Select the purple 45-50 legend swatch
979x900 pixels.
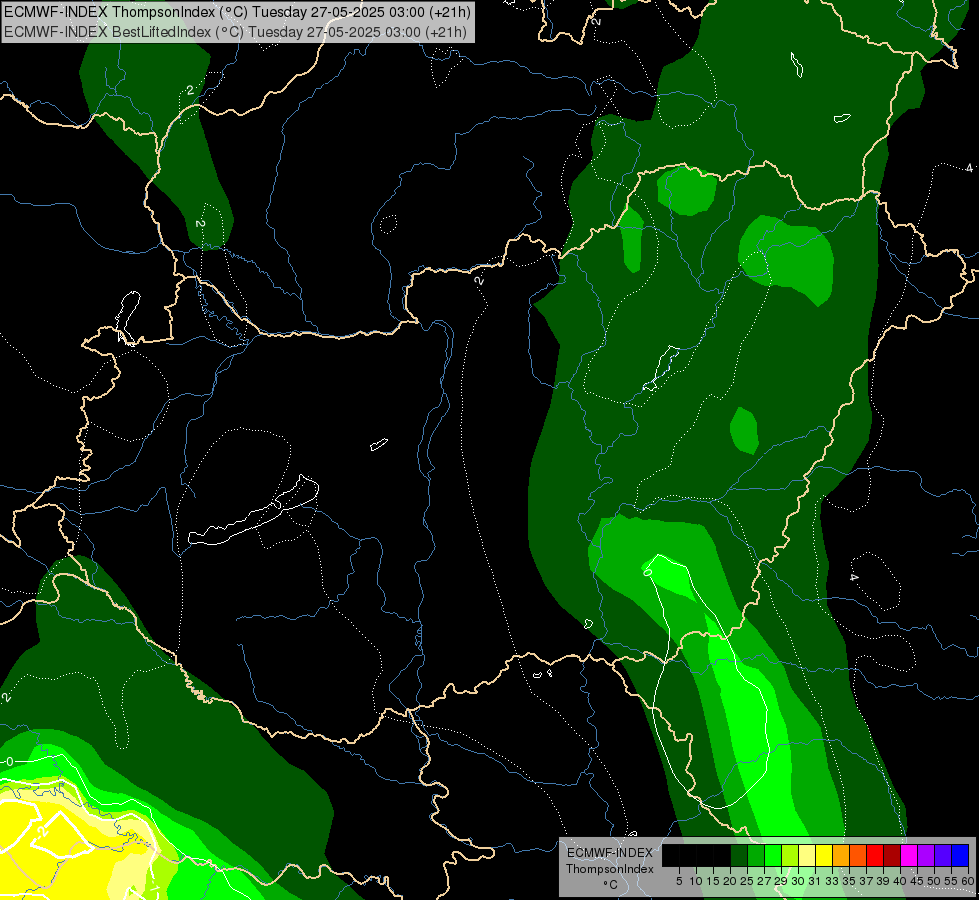pyautogui.click(x=926, y=855)
